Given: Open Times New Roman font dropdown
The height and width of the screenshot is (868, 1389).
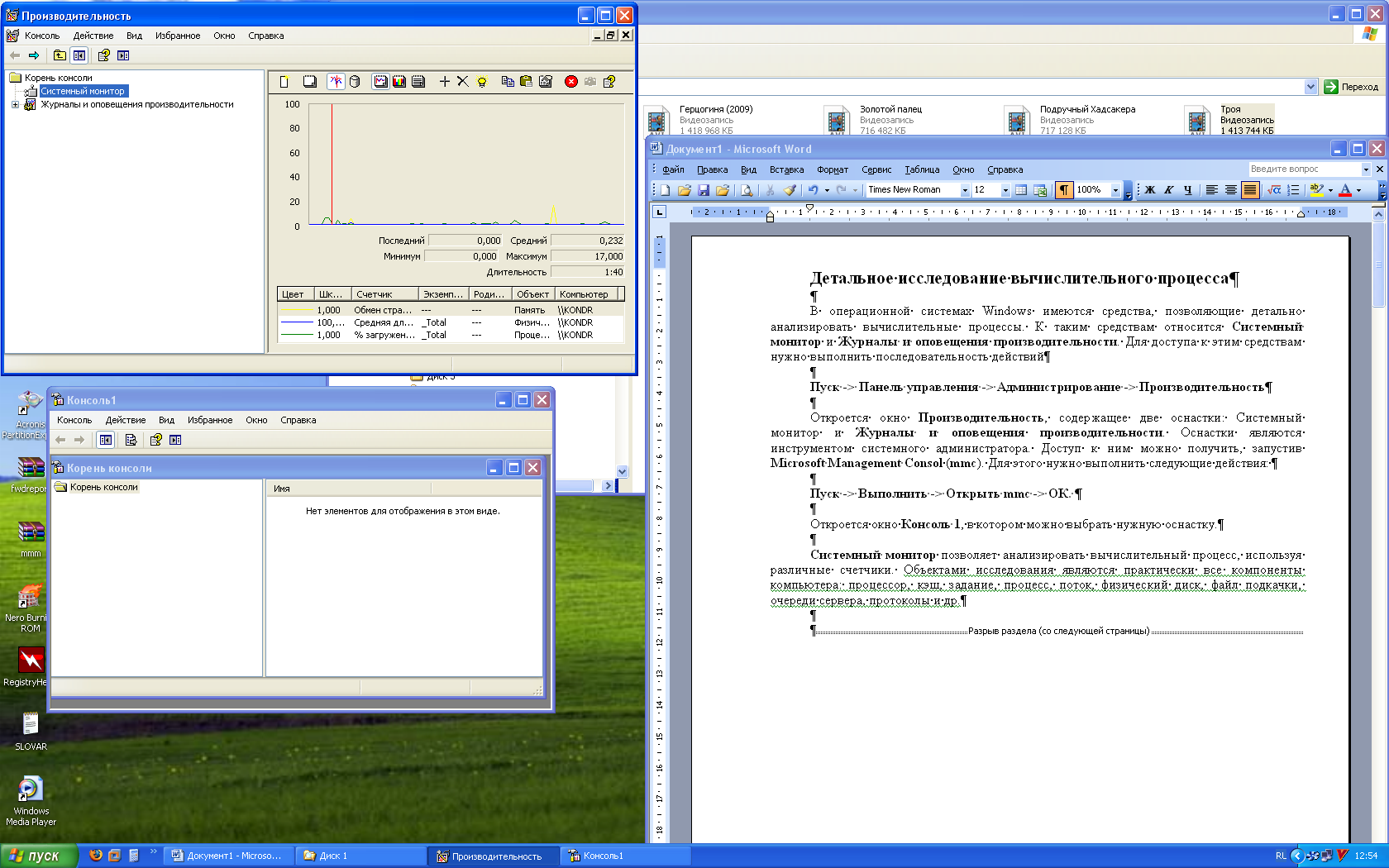Looking at the screenshot, I should [x=964, y=190].
